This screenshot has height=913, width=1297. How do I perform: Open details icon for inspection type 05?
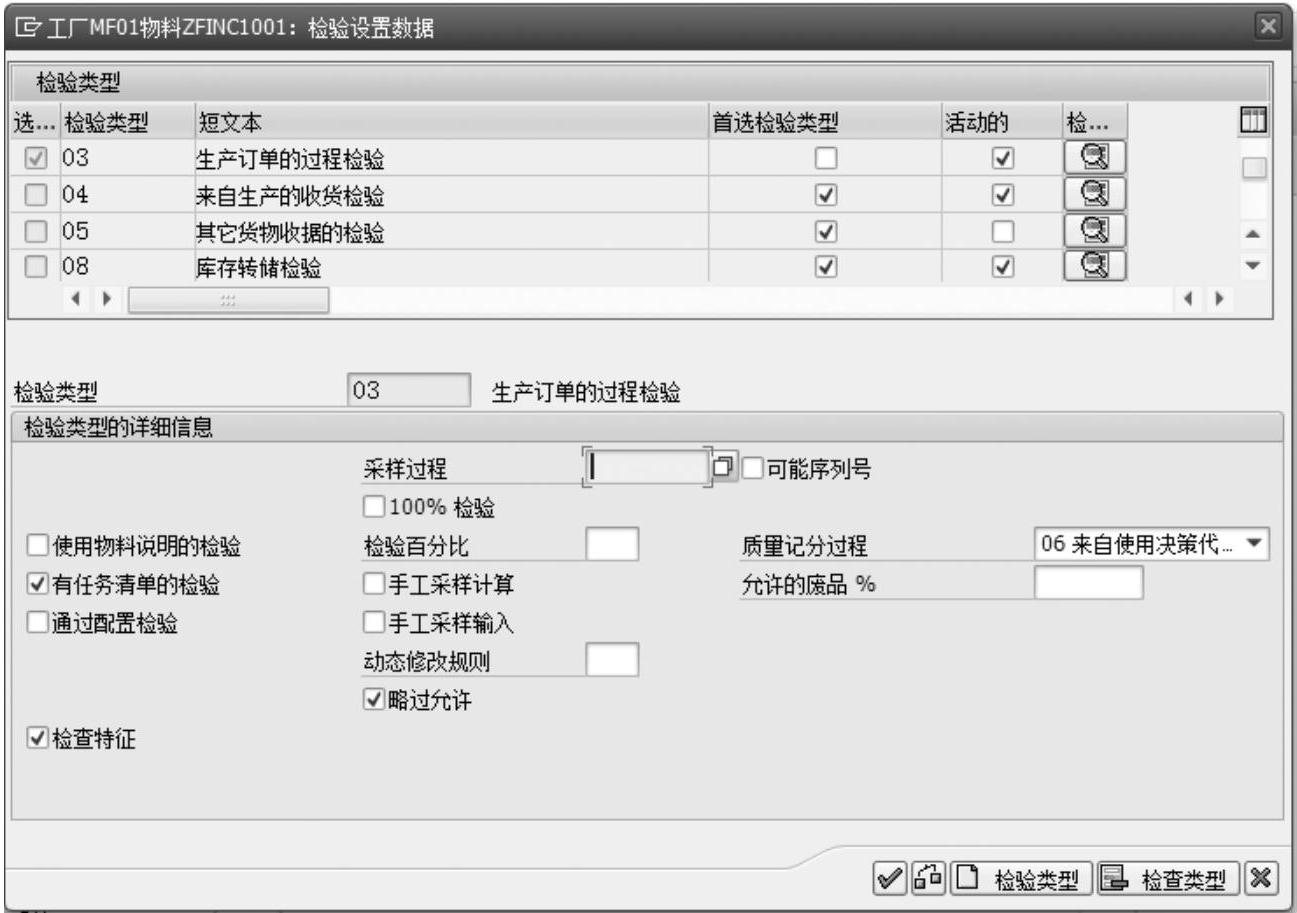coord(1094,230)
